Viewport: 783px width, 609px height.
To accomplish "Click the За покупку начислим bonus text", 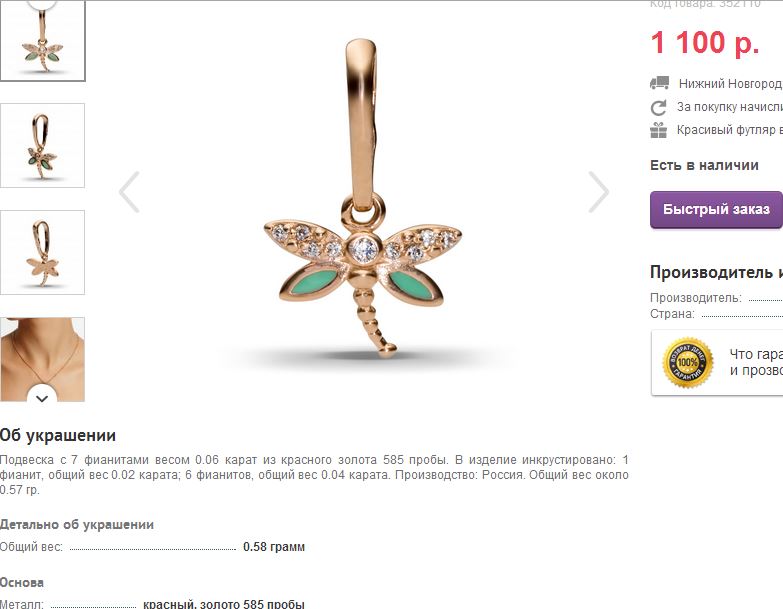I will point(730,107).
